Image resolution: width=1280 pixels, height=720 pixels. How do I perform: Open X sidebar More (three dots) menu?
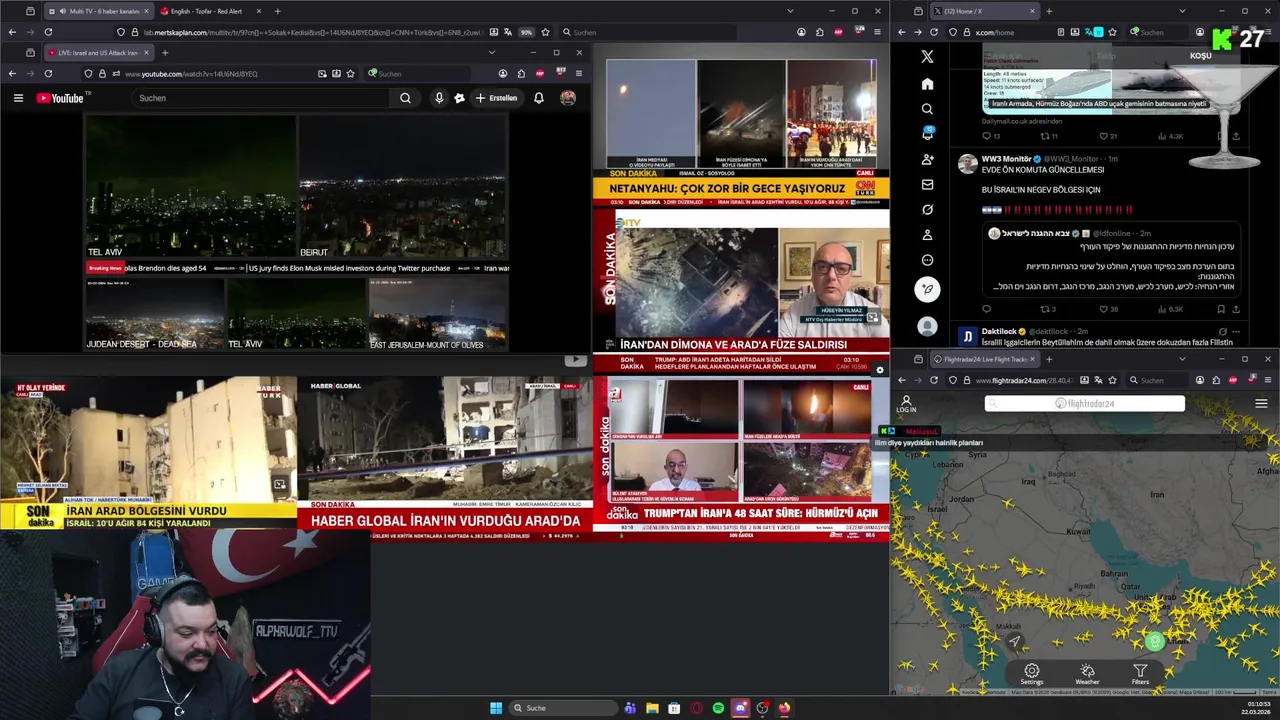coord(927,260)
